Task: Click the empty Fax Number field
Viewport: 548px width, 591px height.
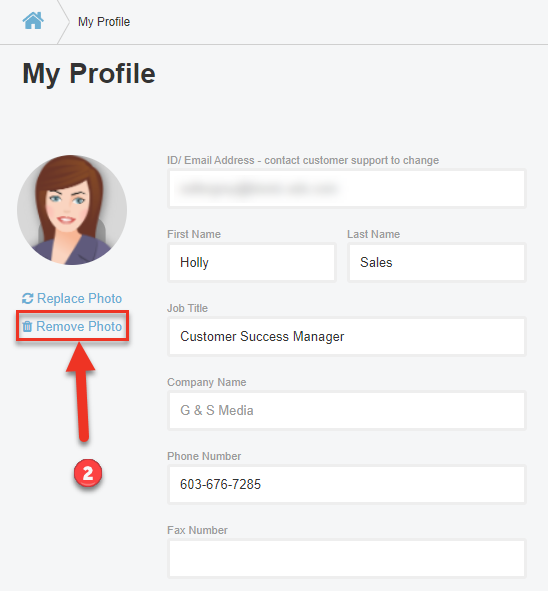Action: click(347, 558)
